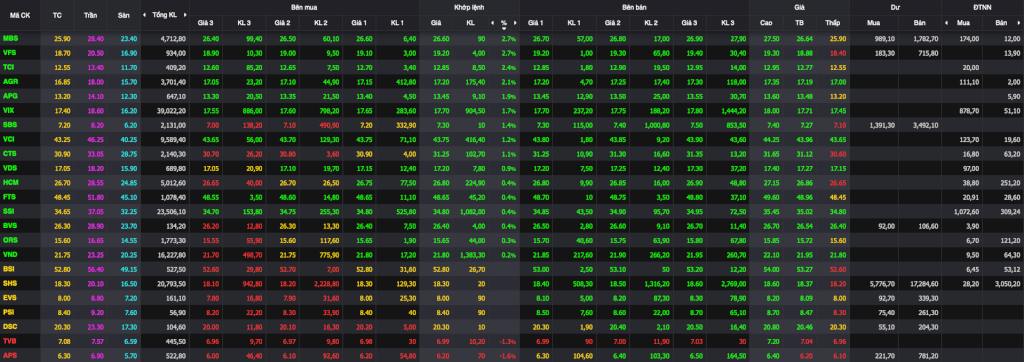Open the BVS stock symbol
The height and width of the screenshot is (362, 1024).
10,225
